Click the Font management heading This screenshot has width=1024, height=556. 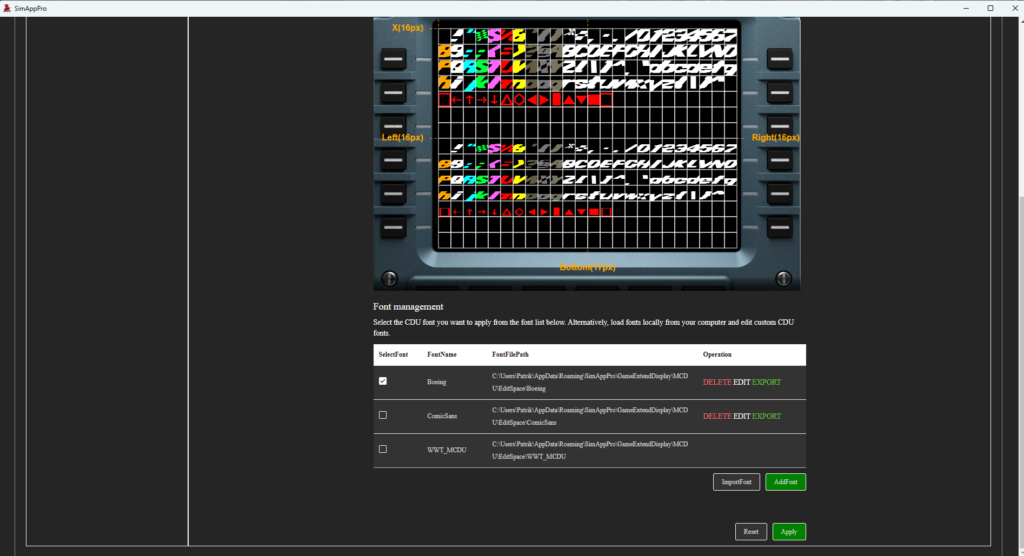click(x=408, y=306)
